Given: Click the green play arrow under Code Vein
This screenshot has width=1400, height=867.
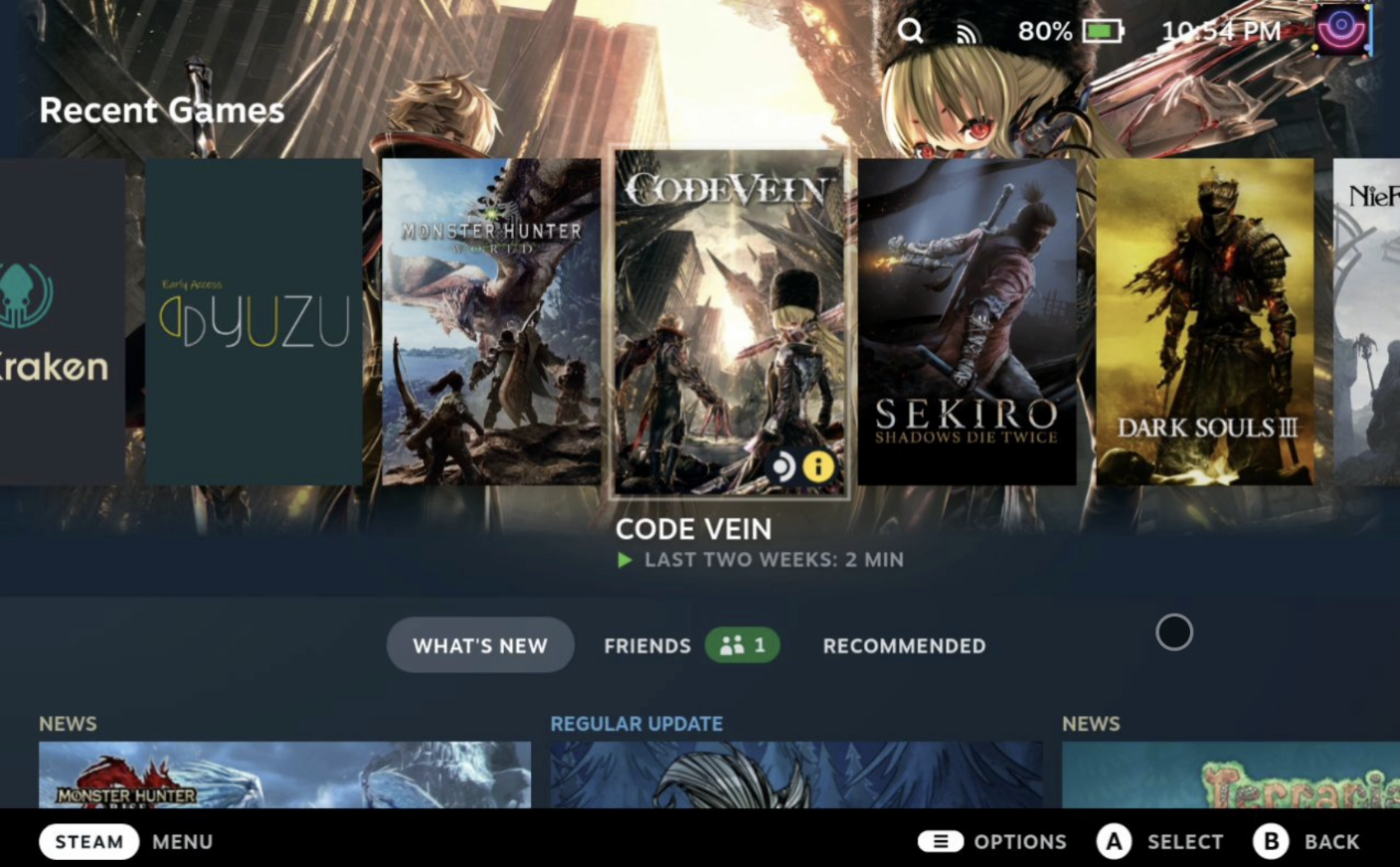Looking at the screenshot, I should pyautogui.click(x=624, y=560).
